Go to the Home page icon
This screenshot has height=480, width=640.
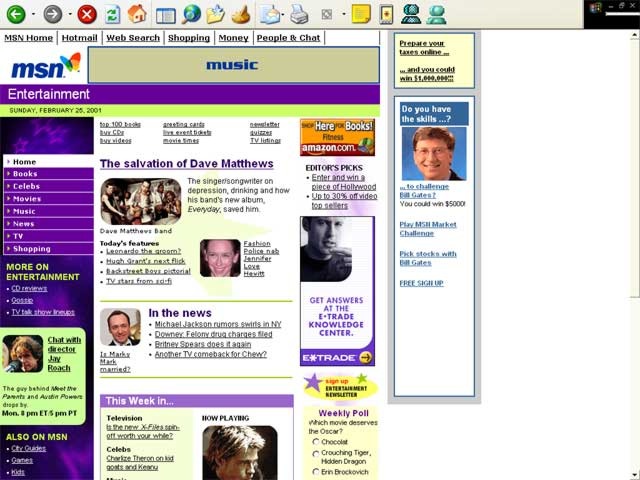pyautogui.click(x=137, y=13)
